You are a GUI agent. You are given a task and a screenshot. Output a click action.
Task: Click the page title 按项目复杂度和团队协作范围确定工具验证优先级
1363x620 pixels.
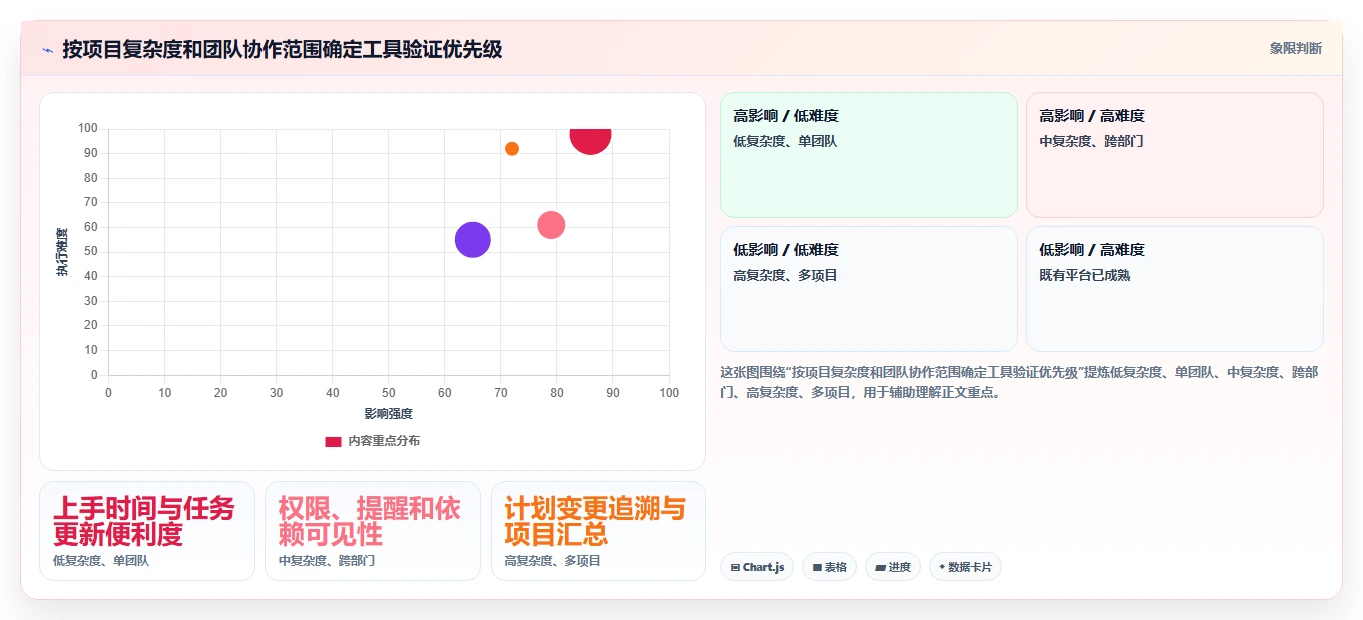coord(282,49)
